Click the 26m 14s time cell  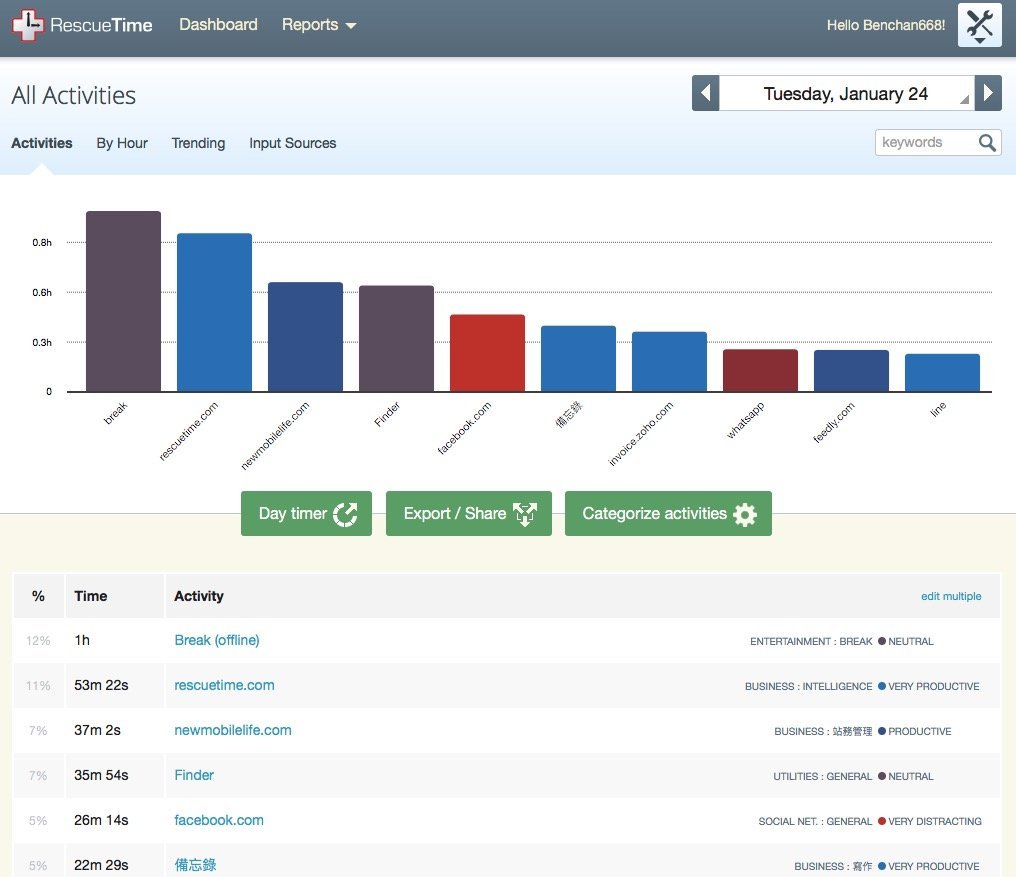click(x=101, y=820)
